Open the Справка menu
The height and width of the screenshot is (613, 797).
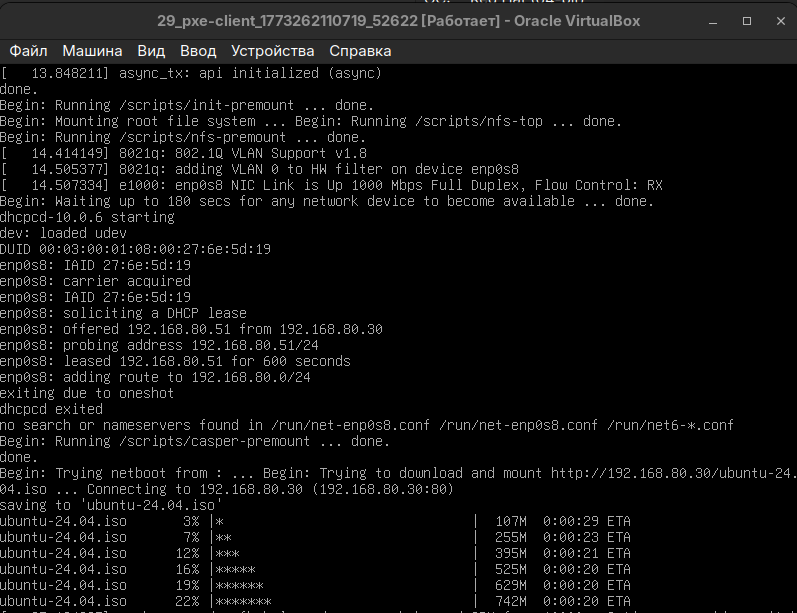pyautogui.click(x=353, y=50)
